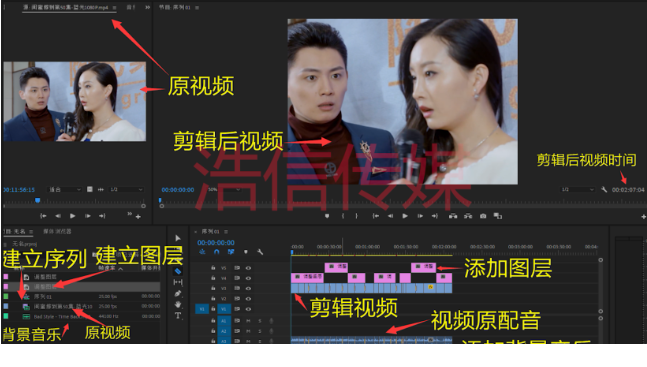Toggle V1 source patching button
This screenshot has height=367, width=647.
202,309
